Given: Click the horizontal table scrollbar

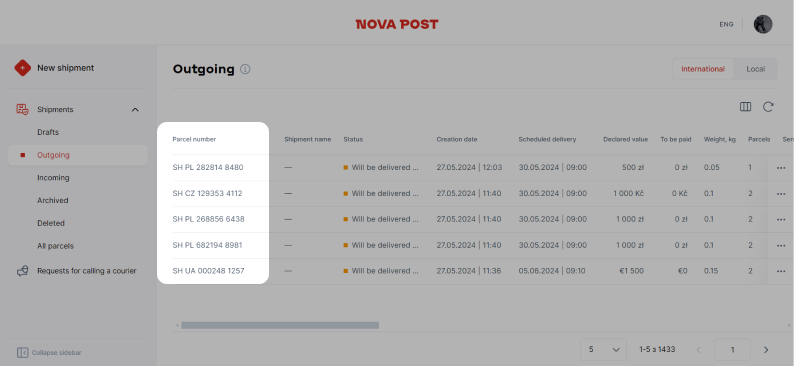Looking at the screenshot, I should point(280,325).
